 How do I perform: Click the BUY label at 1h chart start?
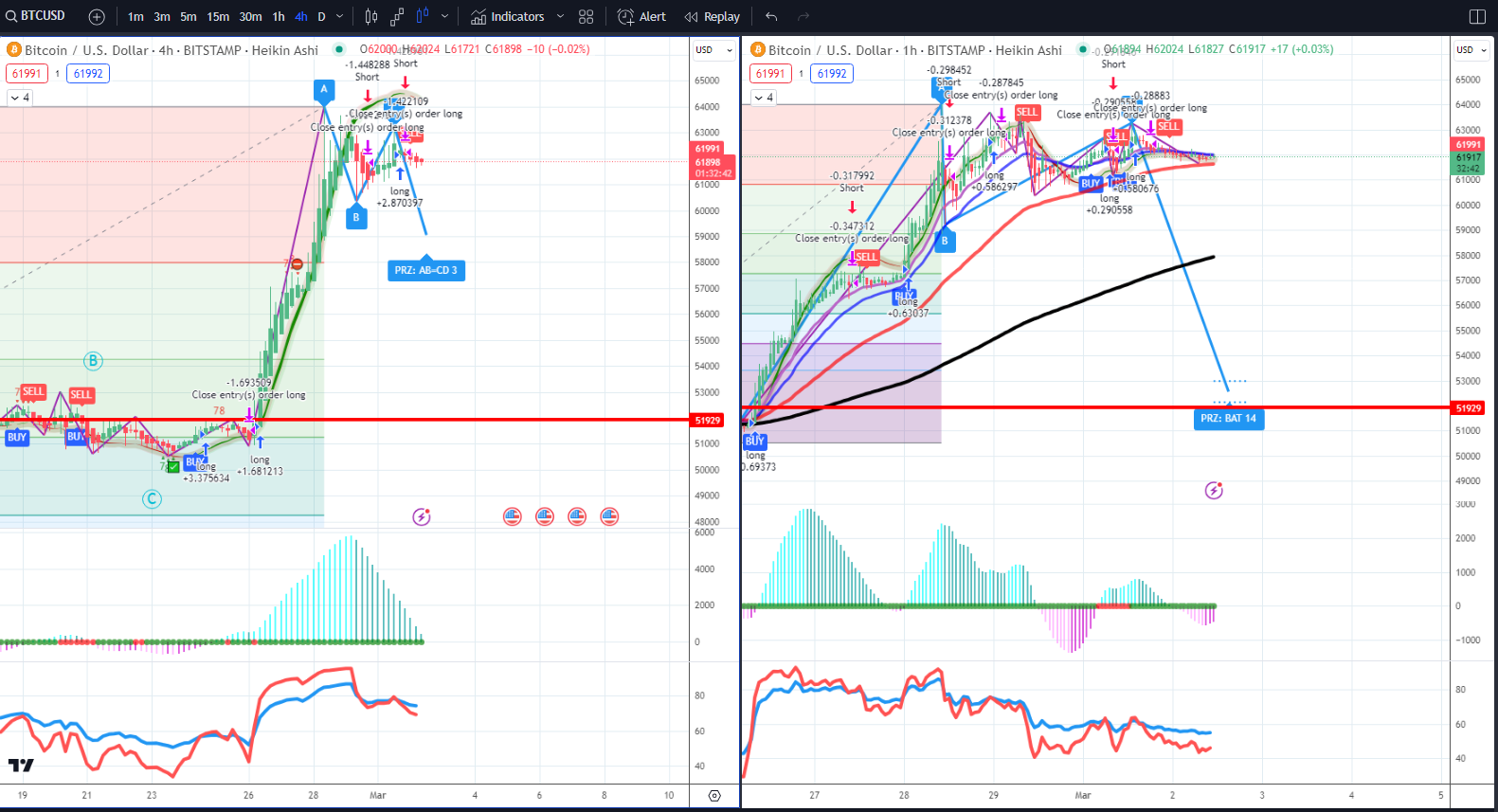[x=755, y=441]
